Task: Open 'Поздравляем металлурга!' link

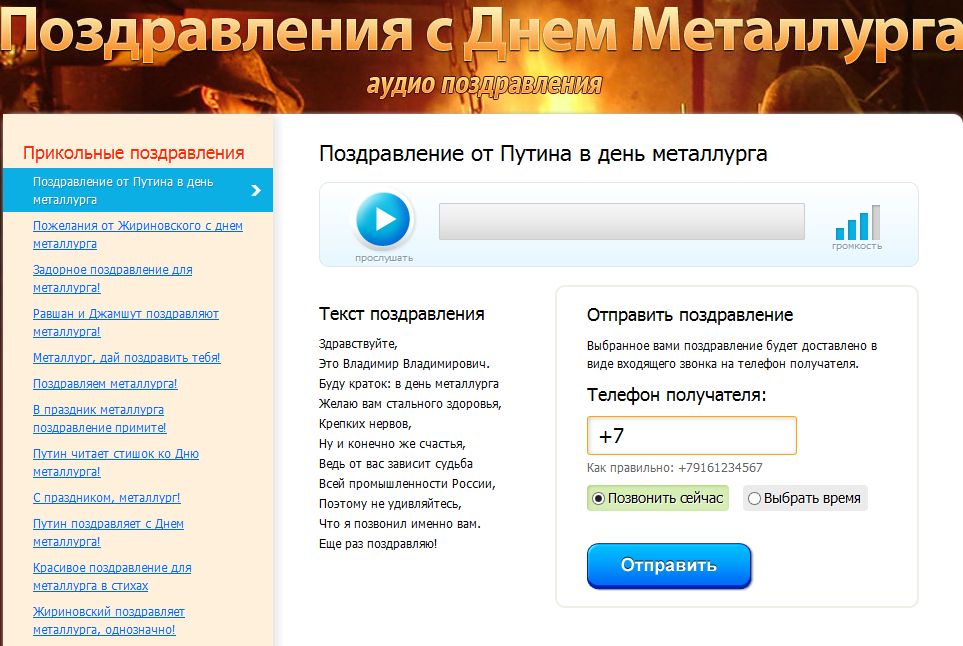Action: coord(105,384)
